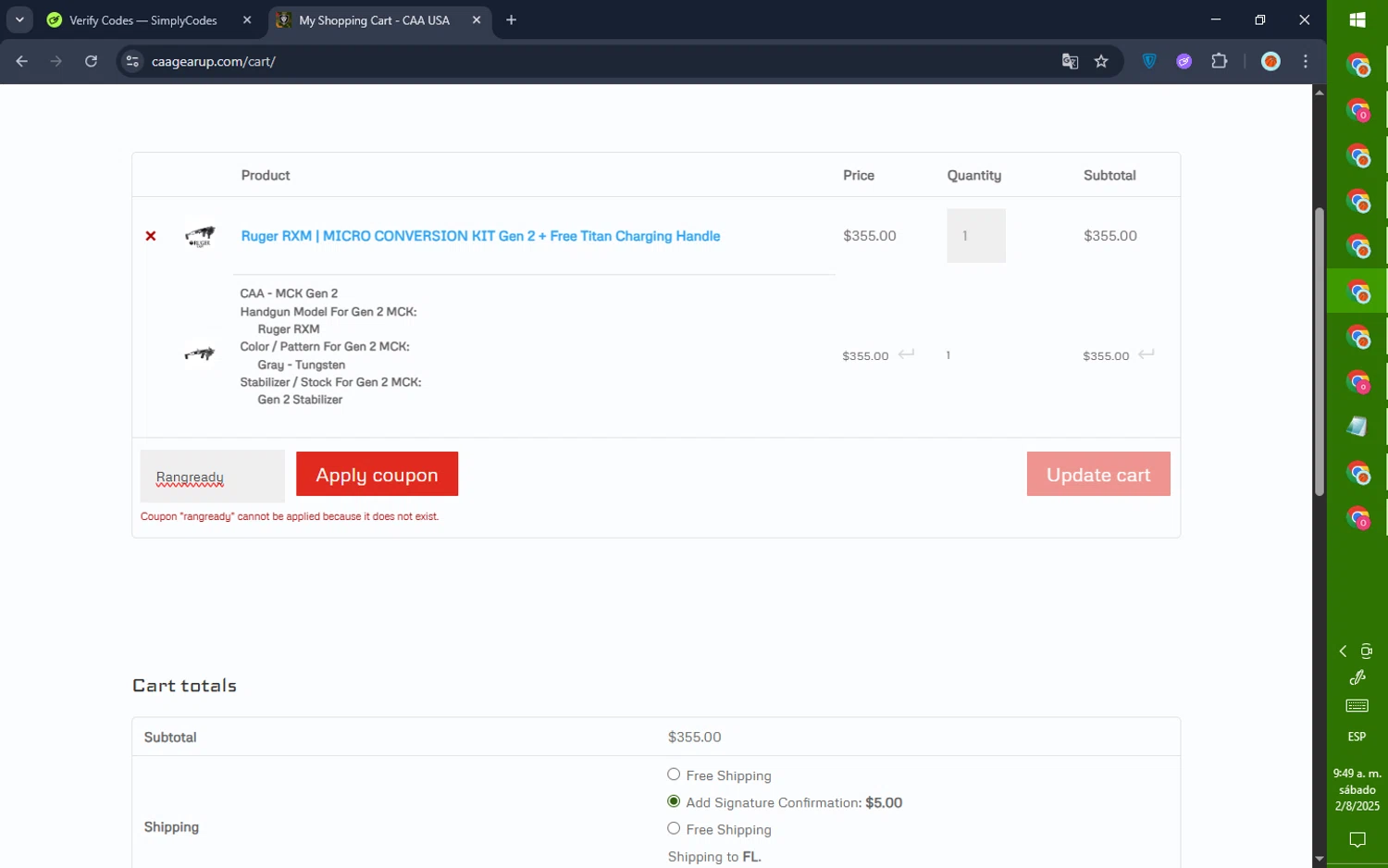The image size is (1388, 868).
Task: Open the Ruger RXM Micro Conversion Kit link
Action: point(480,236)
